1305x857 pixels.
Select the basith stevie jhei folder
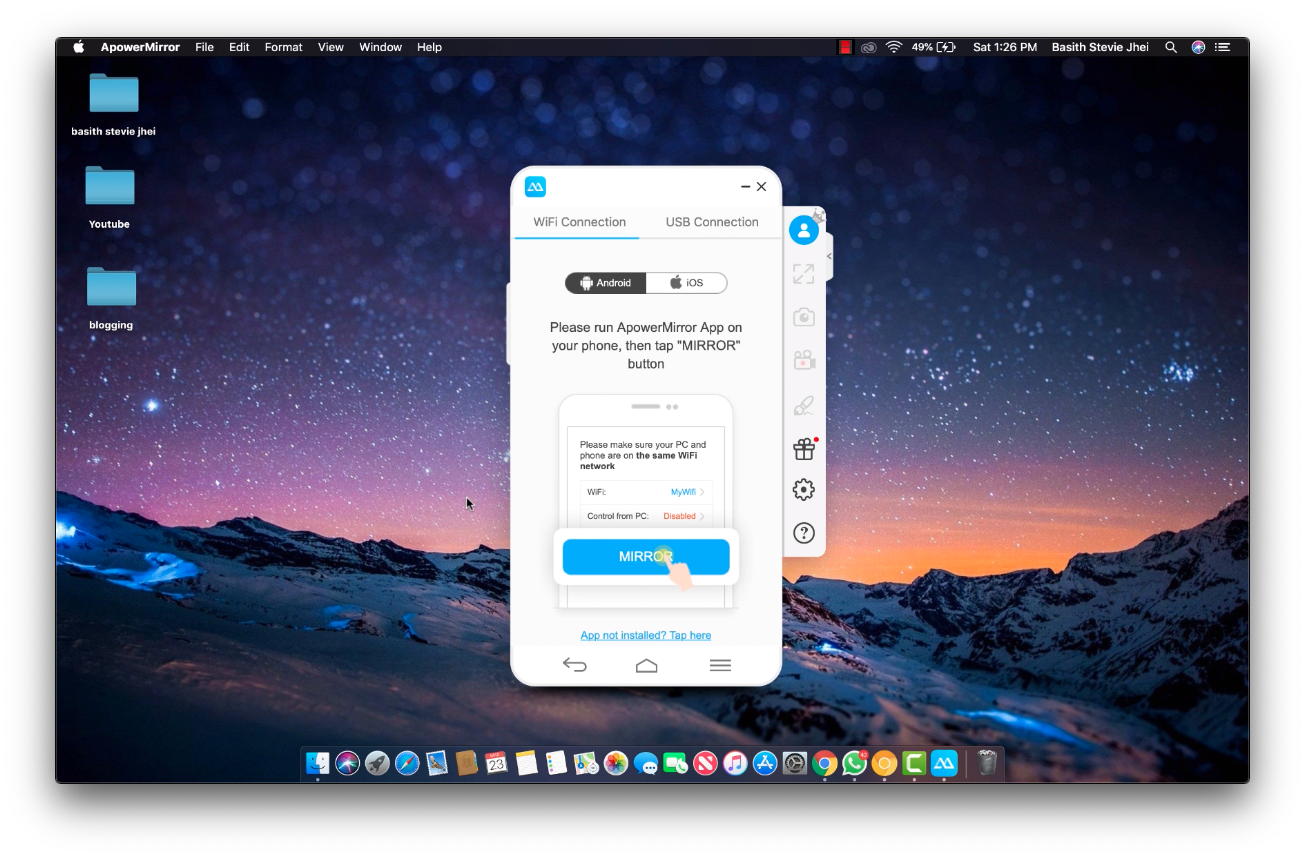(113, 104)
